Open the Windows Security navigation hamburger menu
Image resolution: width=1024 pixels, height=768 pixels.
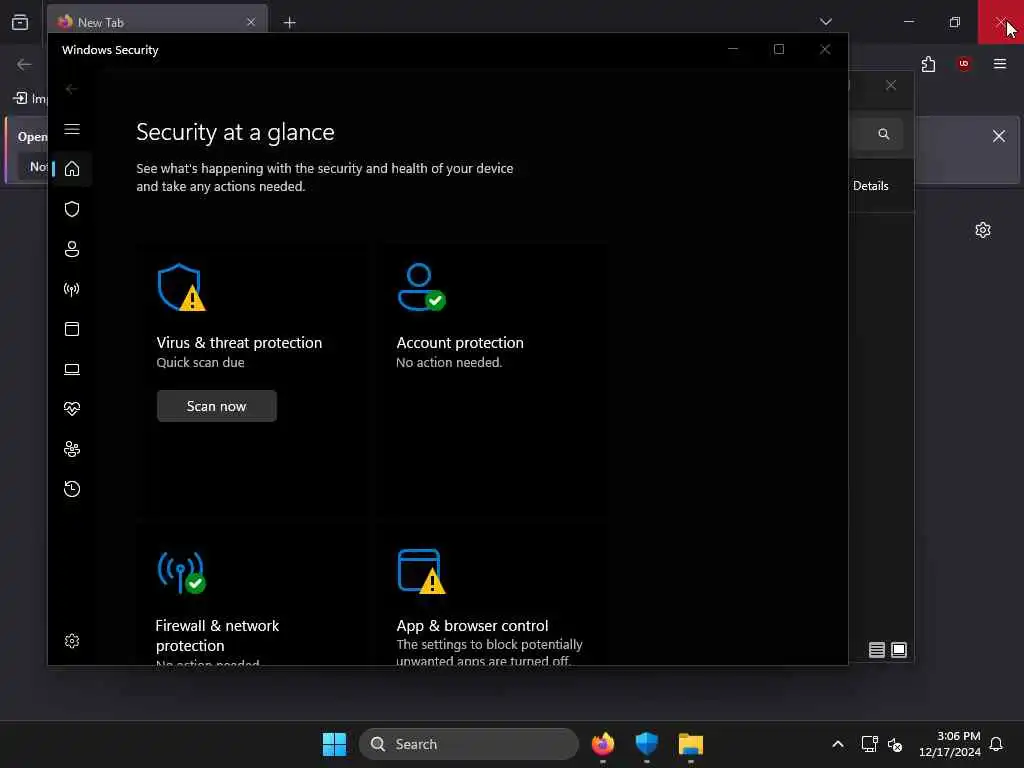(x=72, y=129)
